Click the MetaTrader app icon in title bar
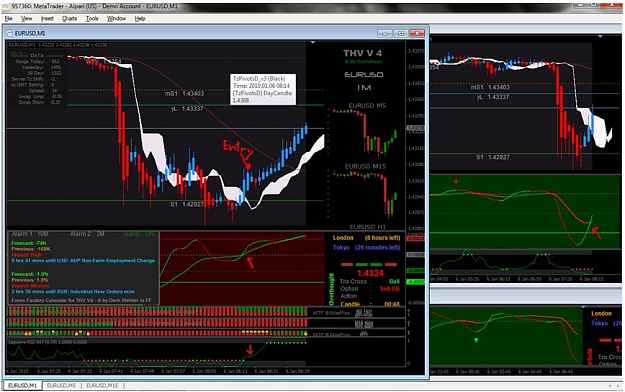Screen dimensions: 625x392 click(6, 6)
